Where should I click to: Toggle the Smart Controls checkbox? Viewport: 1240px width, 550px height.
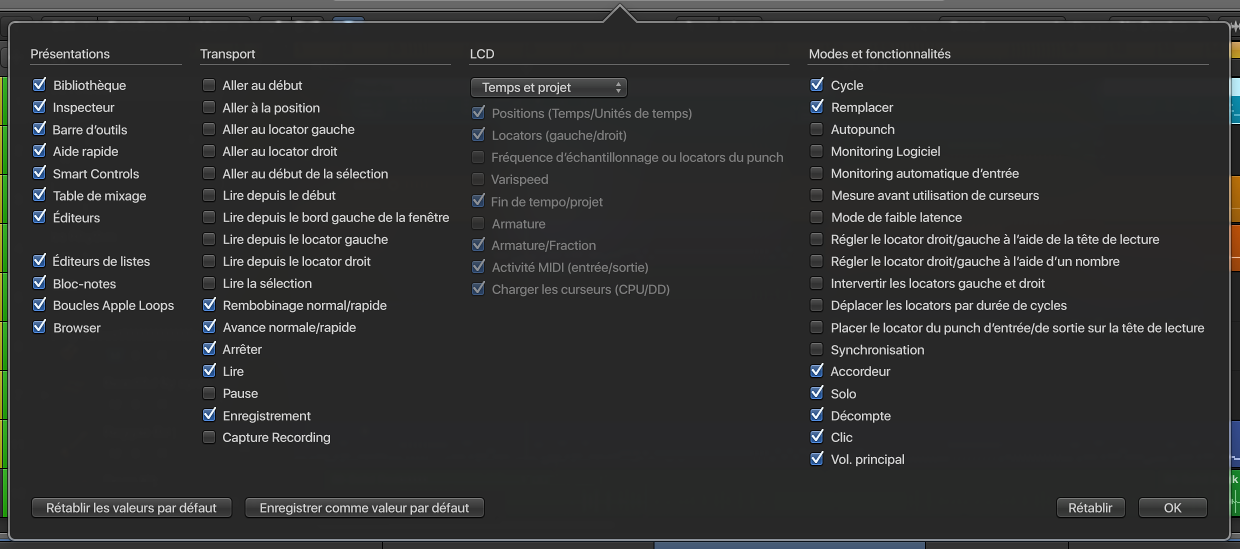(40, 174)
